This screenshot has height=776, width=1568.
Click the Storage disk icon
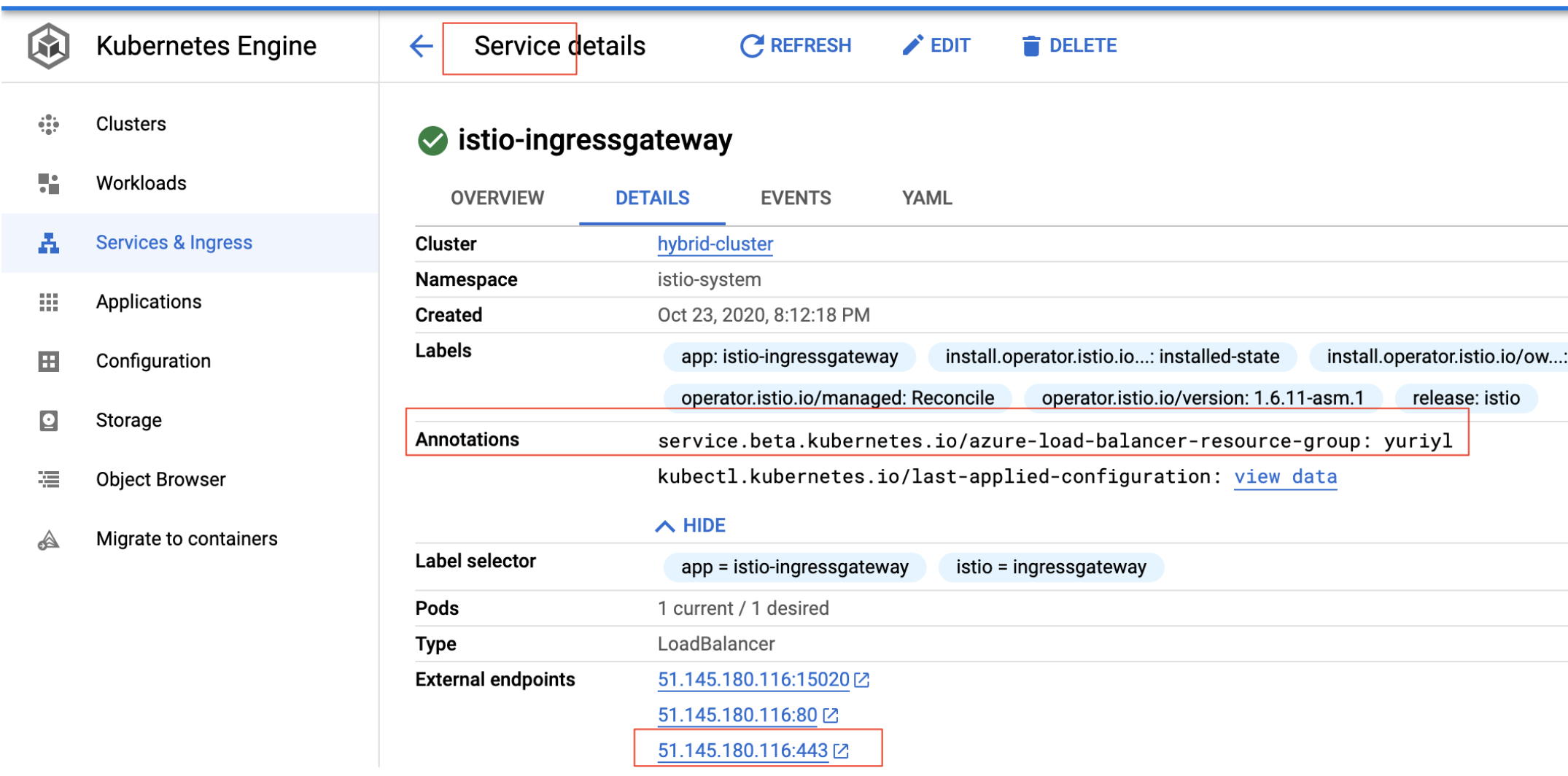(48, 421)
